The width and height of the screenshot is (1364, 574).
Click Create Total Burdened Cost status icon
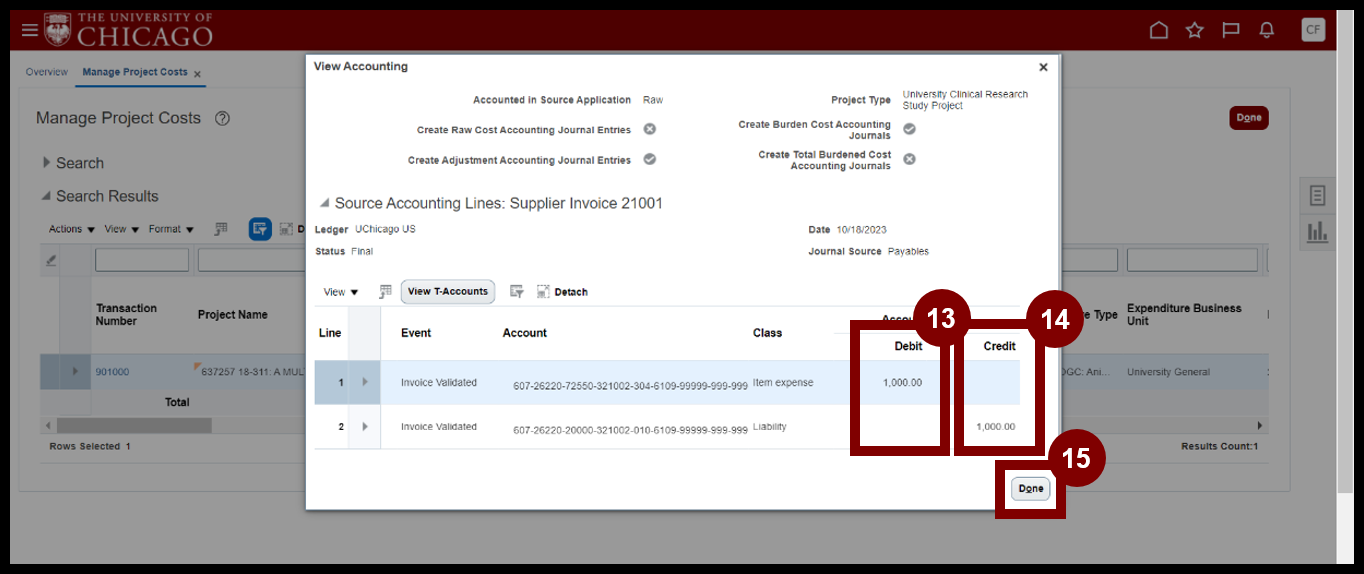[x=909, y=159]
